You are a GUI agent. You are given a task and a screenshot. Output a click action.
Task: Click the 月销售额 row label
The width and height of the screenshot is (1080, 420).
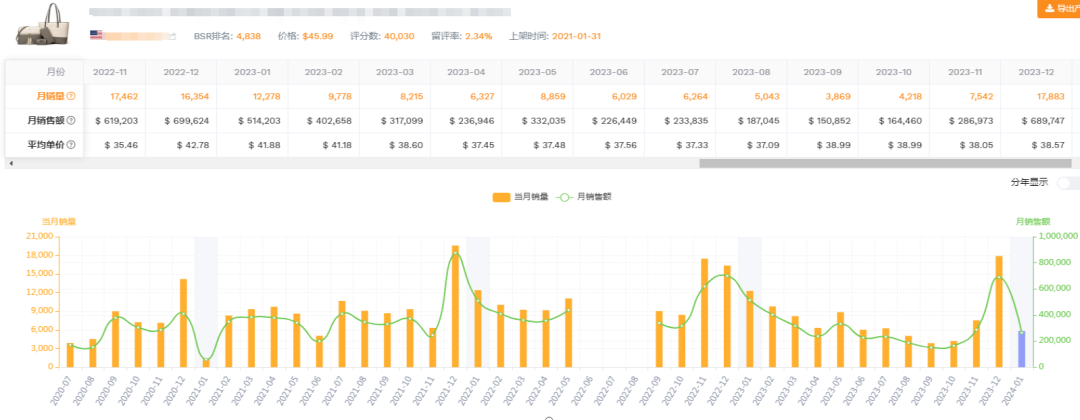click(x=47, y=121)
